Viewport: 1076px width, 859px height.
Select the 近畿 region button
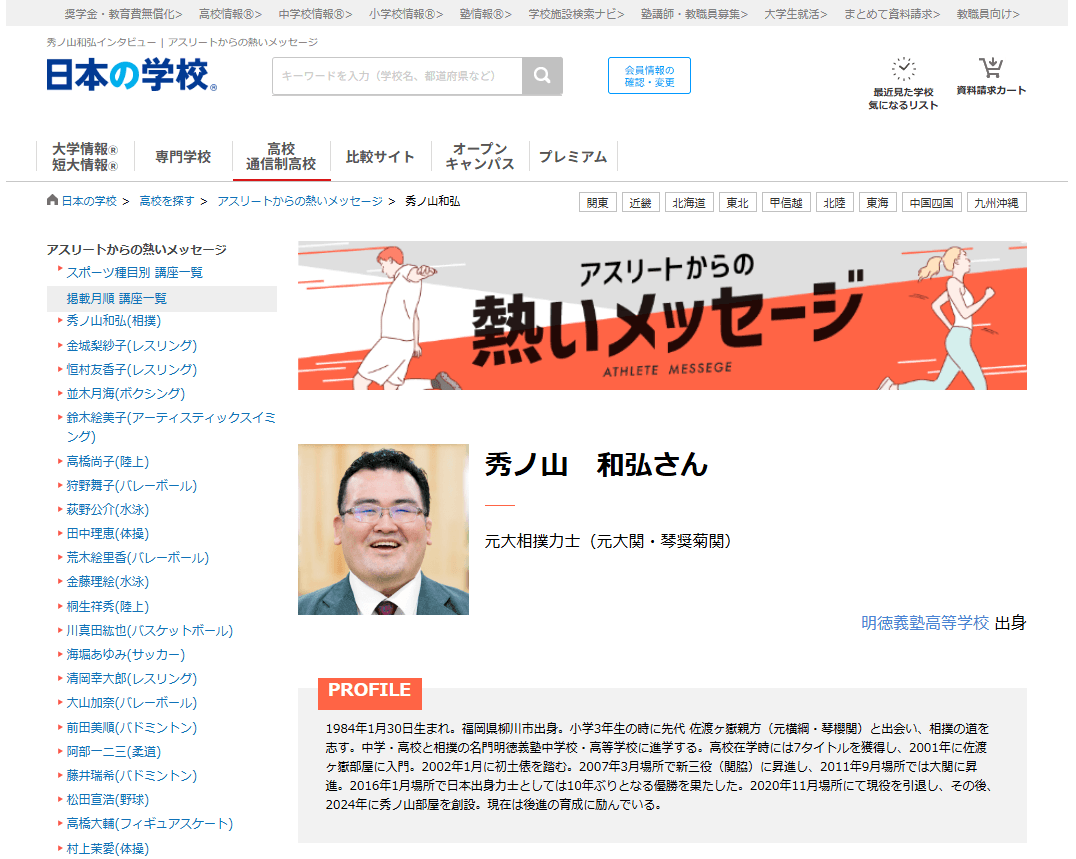[640, 203]
